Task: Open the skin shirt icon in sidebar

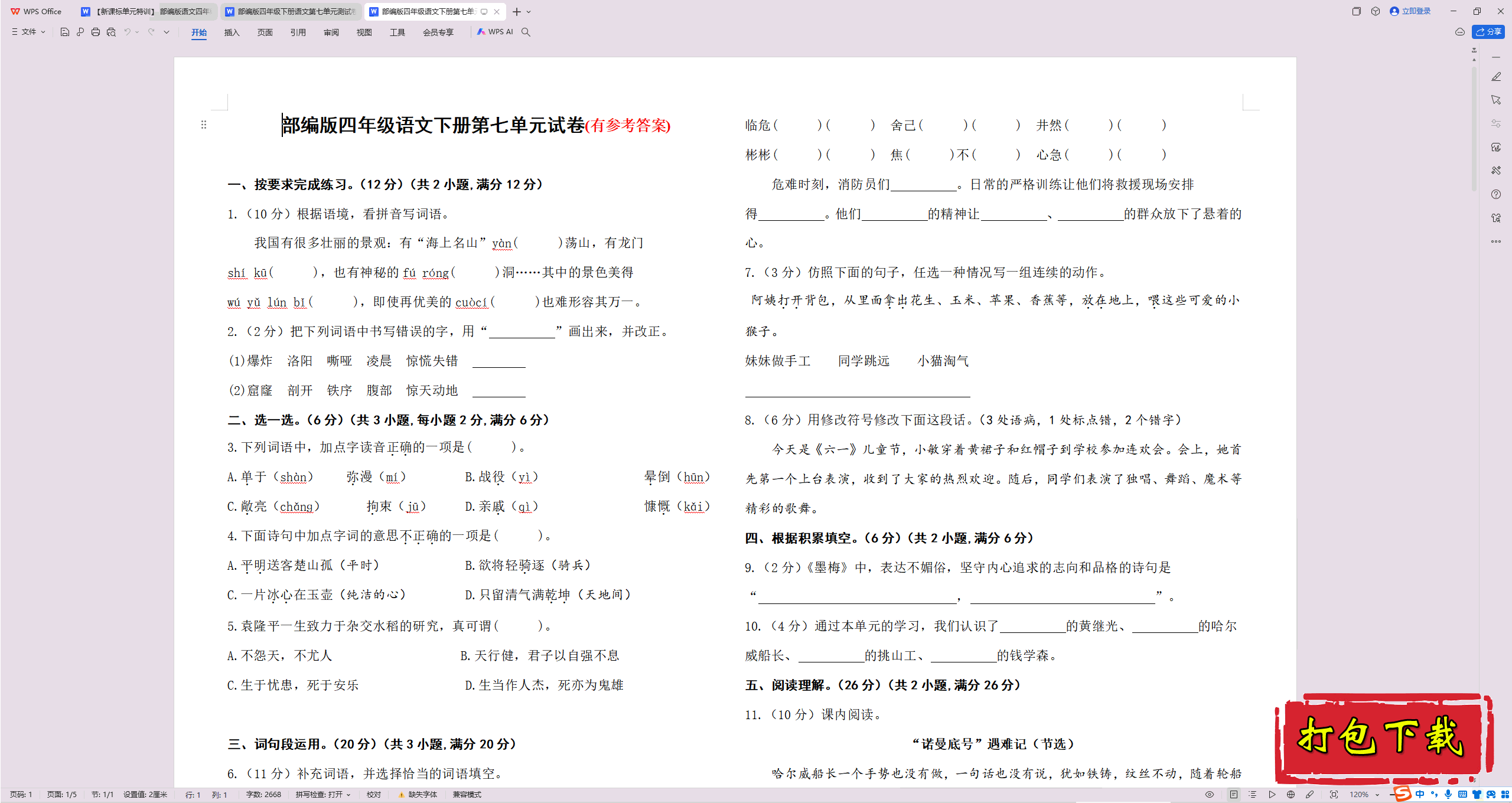Action: click(x=1496, y=218)
